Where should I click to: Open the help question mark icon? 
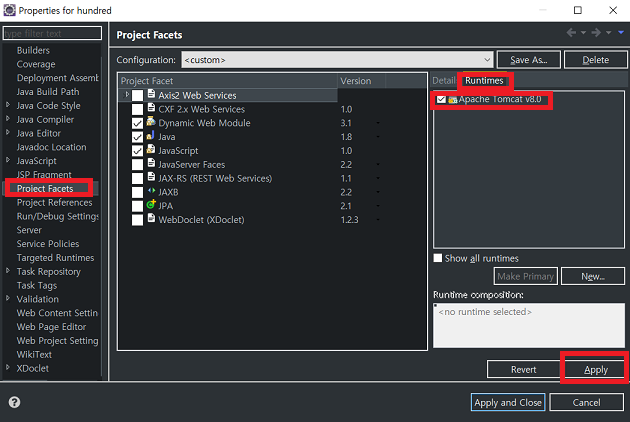pyautogui.click(x=14, y=402)
